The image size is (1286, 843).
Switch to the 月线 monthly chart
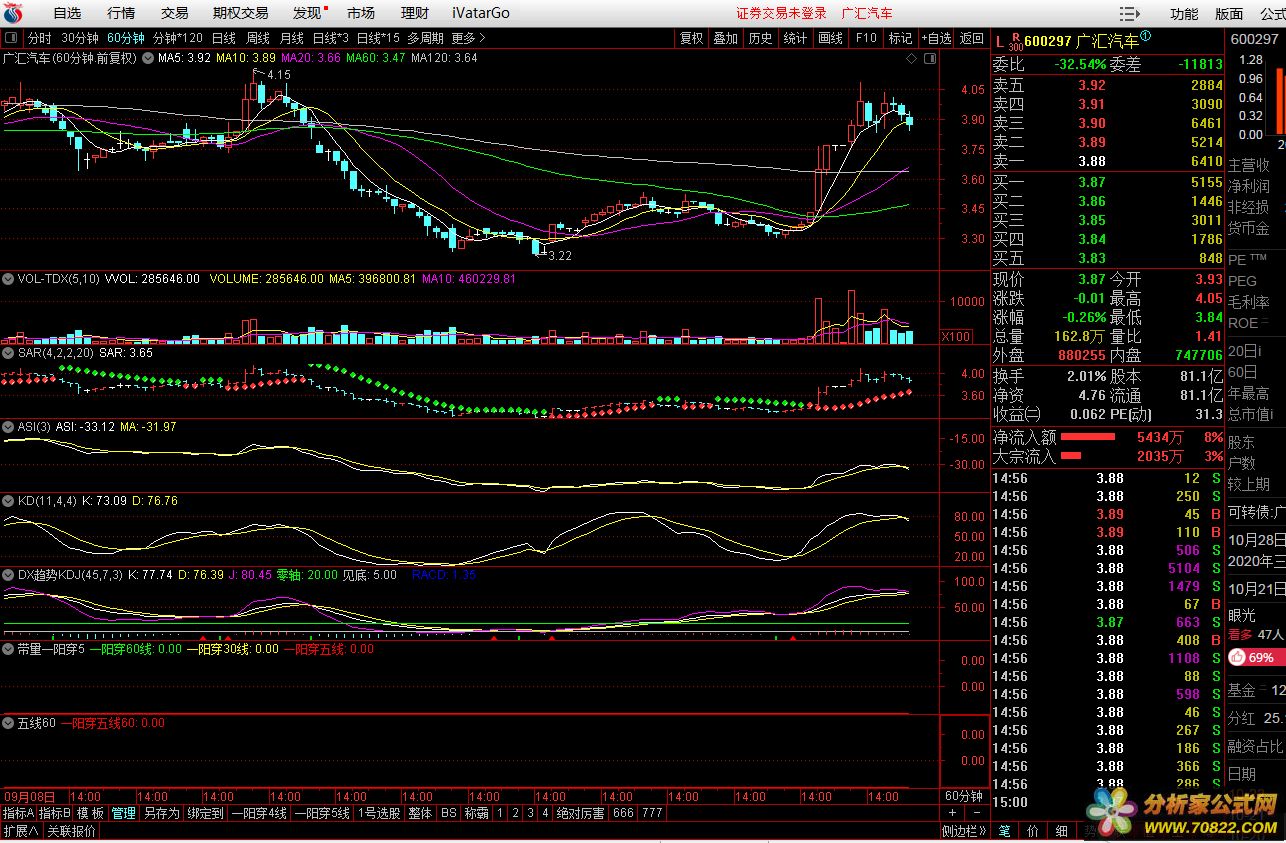tap(291, 38)
